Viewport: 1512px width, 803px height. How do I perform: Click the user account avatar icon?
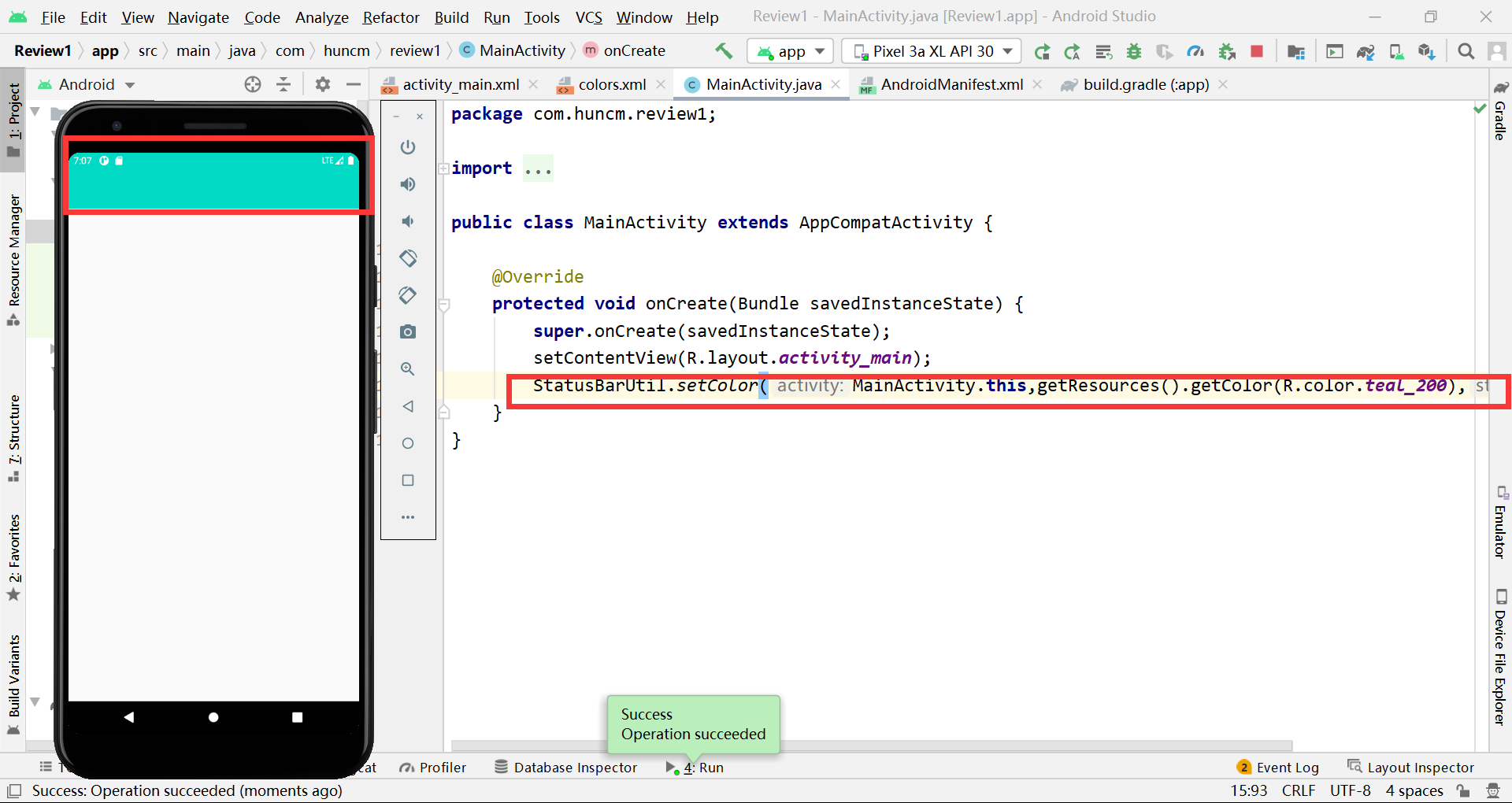coord(1496,52)
